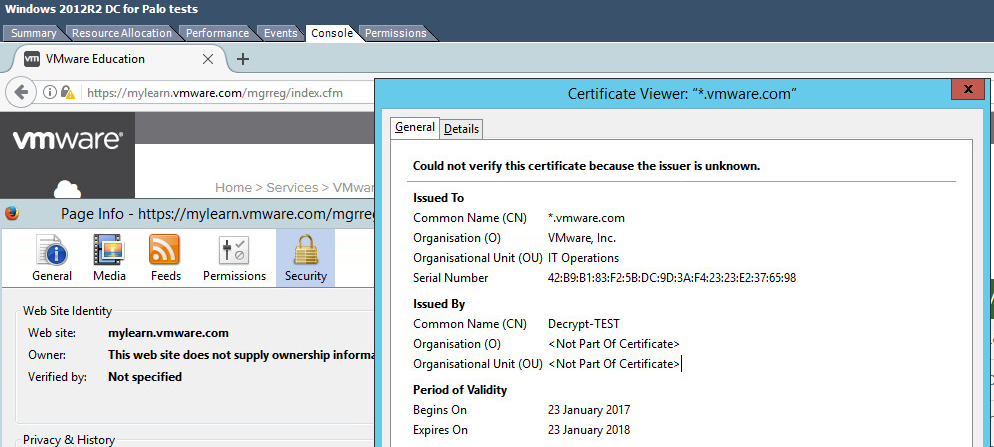The image size is (994, 447).
Task: Select the General tab in Certificate Viewer
Action: tap(415, 127)
